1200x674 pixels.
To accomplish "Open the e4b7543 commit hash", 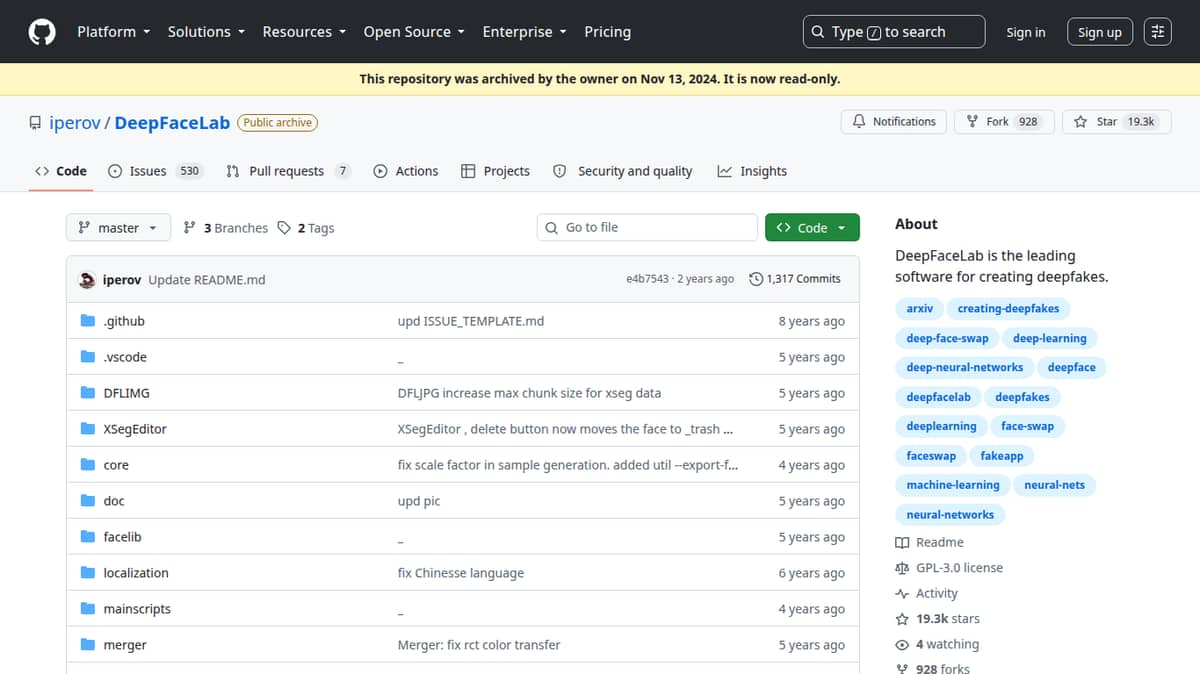I will pyautogui.click(x=647, y=279).
